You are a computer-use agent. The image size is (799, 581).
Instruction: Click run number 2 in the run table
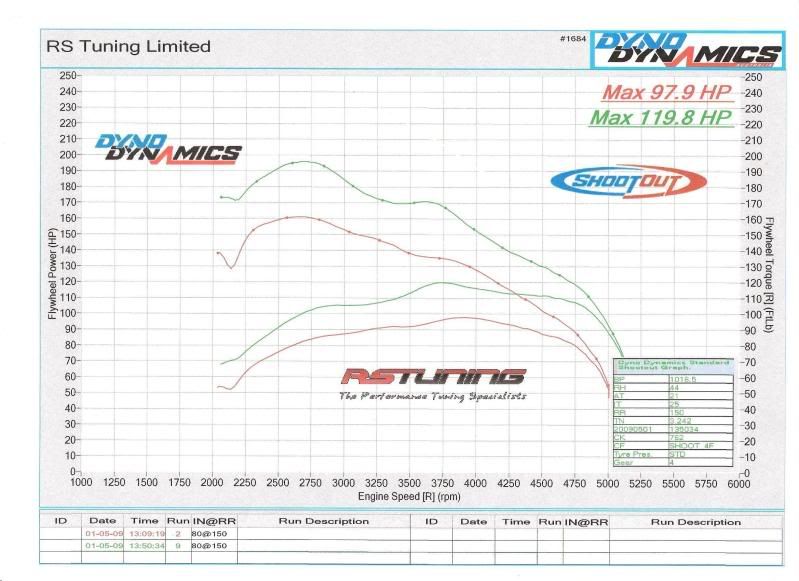click(178, 534)
